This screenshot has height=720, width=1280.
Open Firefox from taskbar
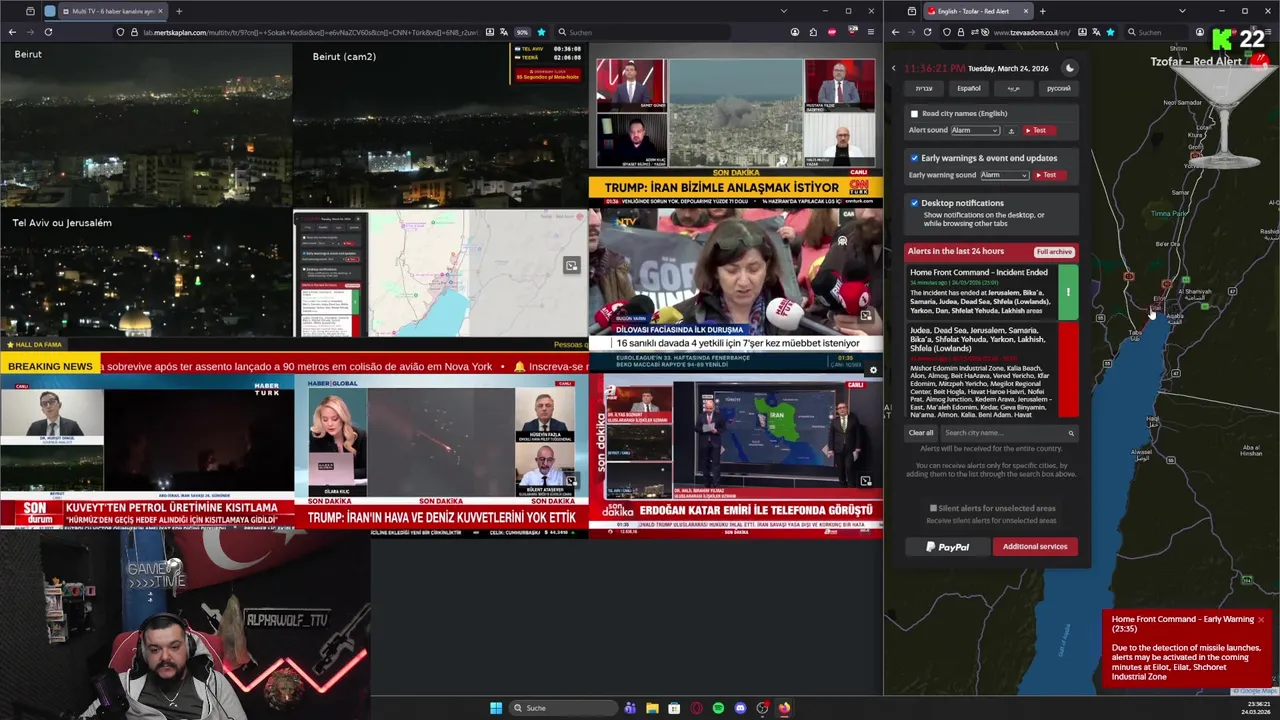pyautogui.click(x=784, y=708)
